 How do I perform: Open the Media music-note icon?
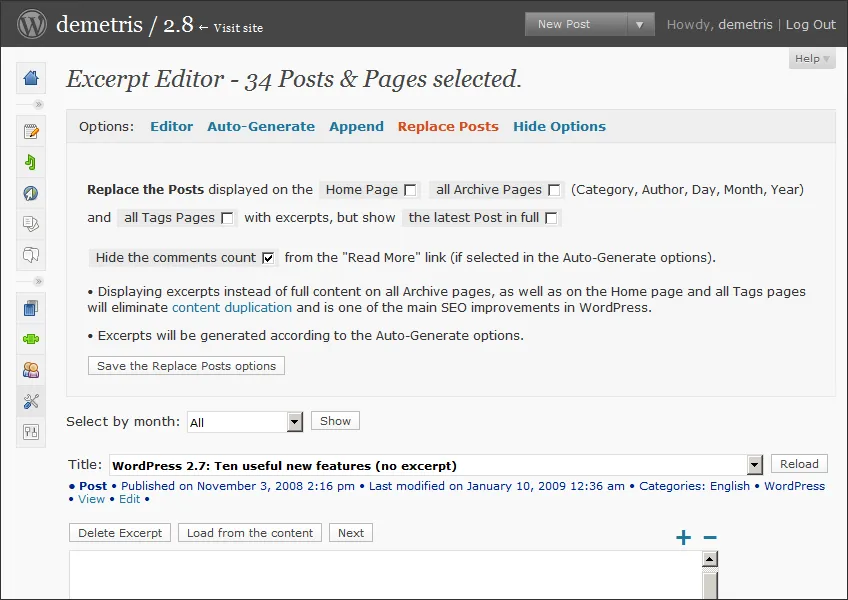31,162
